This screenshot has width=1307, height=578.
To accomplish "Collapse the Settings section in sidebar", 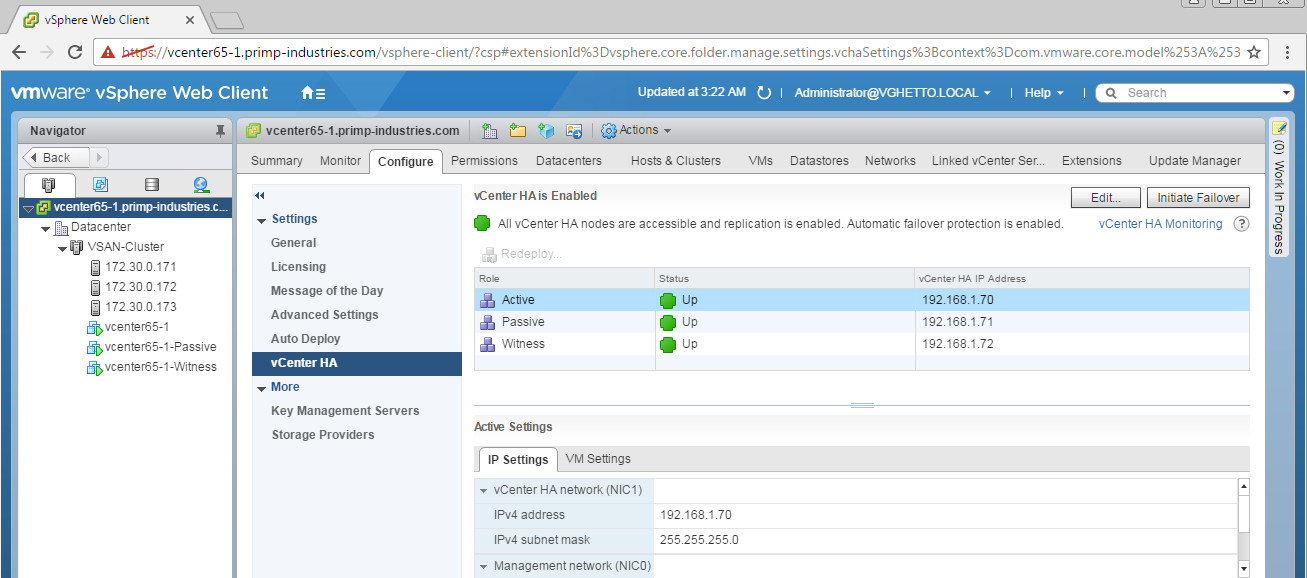I will click(x=262, y=220).
